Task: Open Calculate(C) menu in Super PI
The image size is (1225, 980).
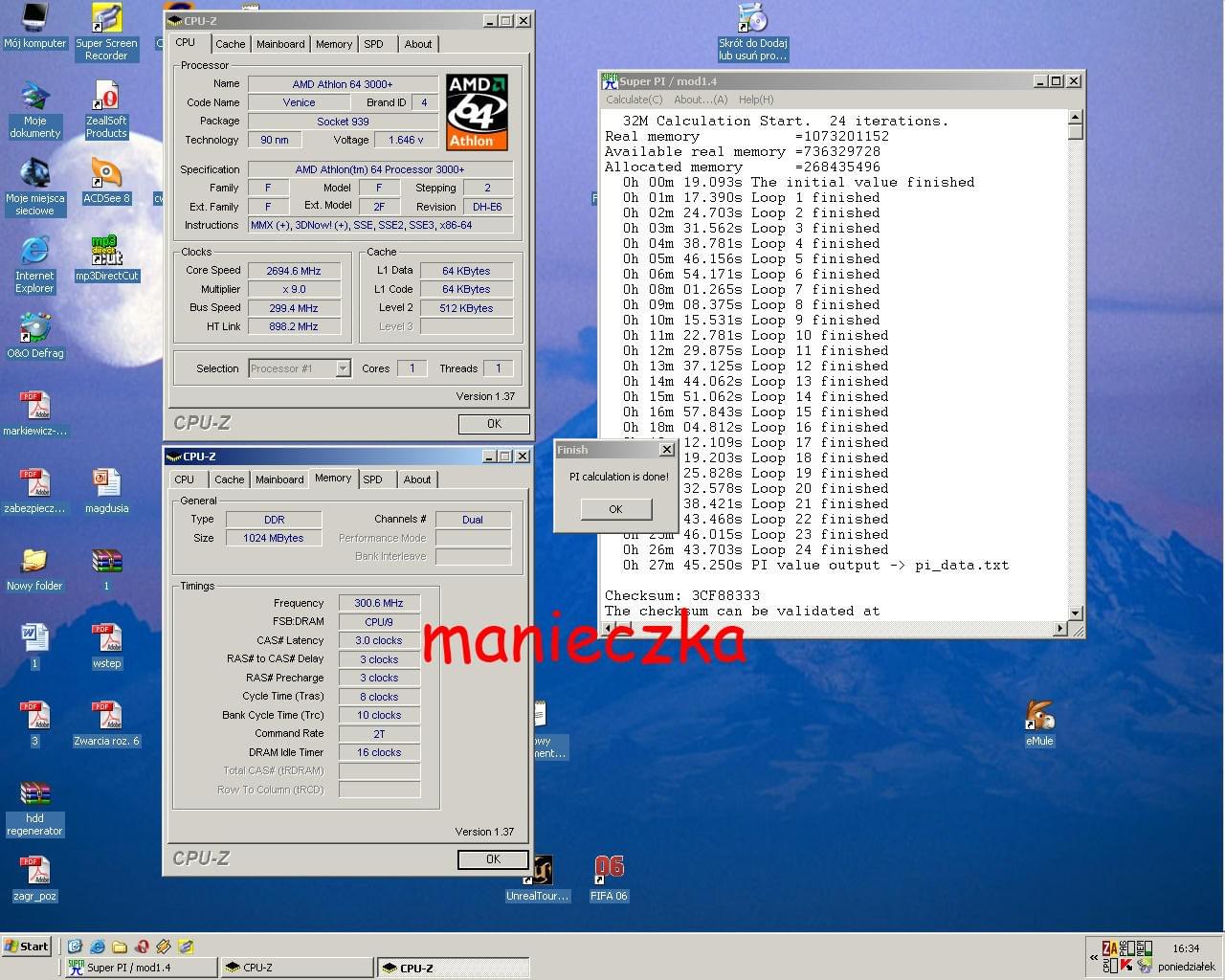Action: pos(634,100)
